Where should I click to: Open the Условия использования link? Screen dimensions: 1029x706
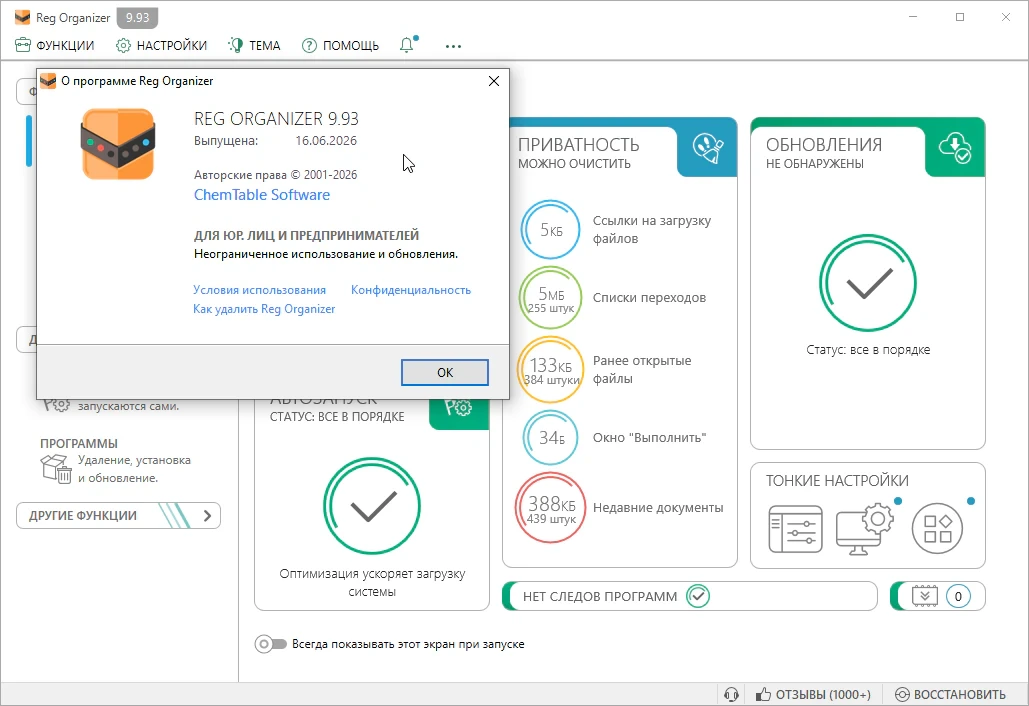(259, 290)
